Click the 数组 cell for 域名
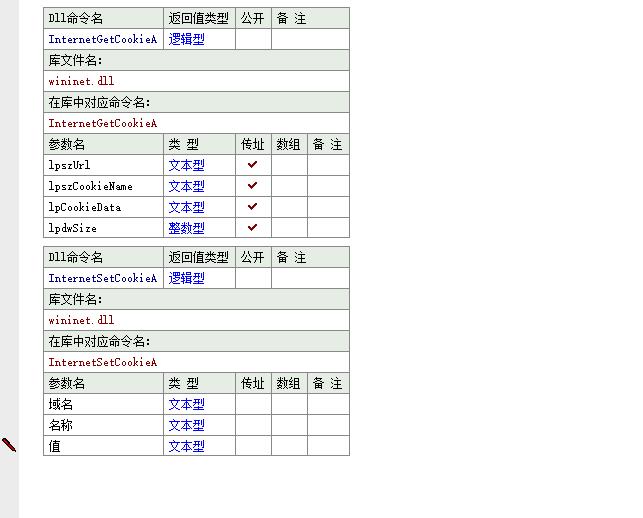Image resolution: width=643 pixels, height=518 pixels. tap(289, 404)
